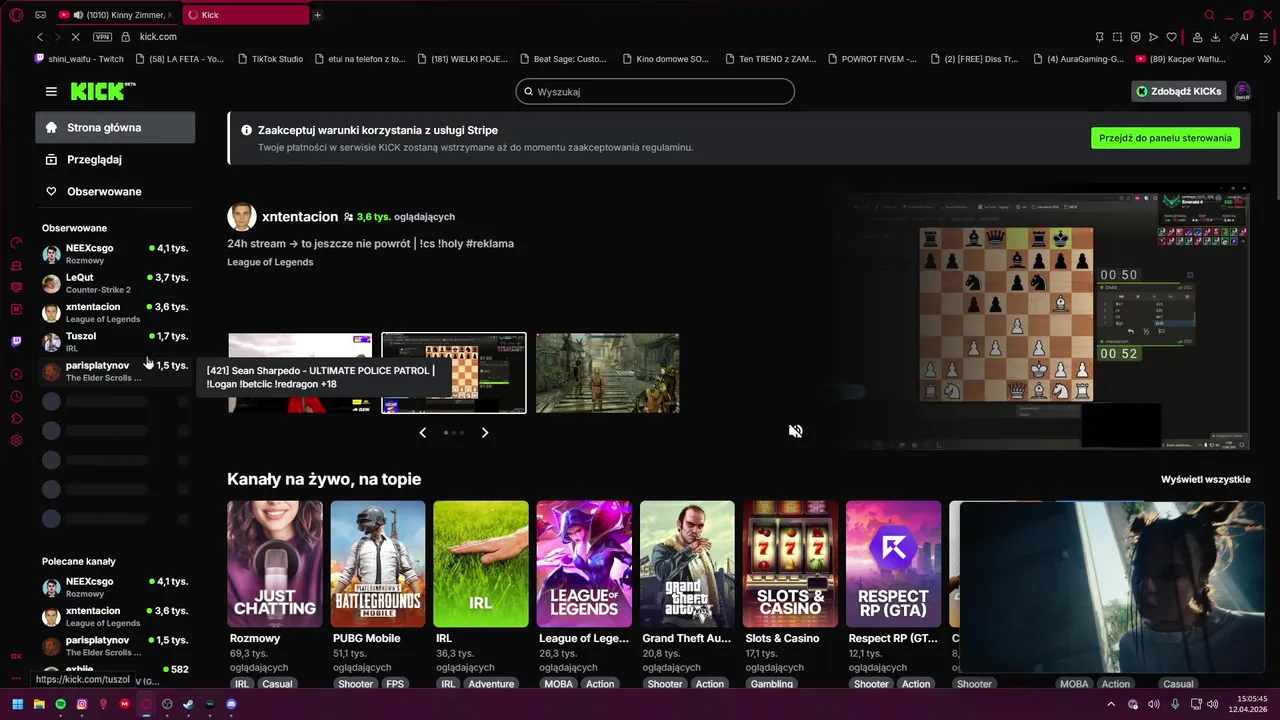The height and width of the screenshot is (720, 1280).
Task: Open the Respect RP (GTA) category card
Action: click(893, 564)
